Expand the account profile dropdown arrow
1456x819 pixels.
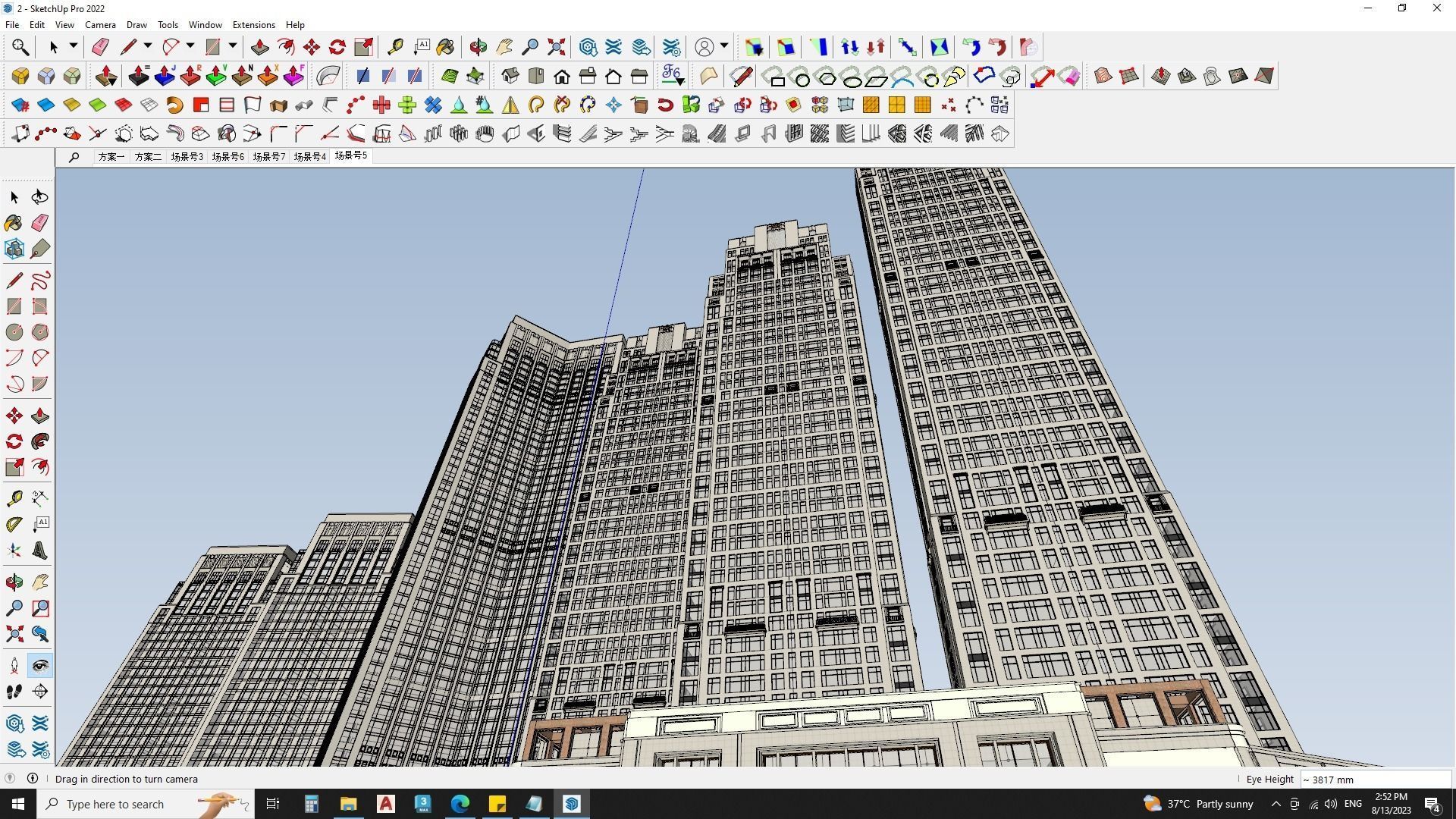[724, 46]
